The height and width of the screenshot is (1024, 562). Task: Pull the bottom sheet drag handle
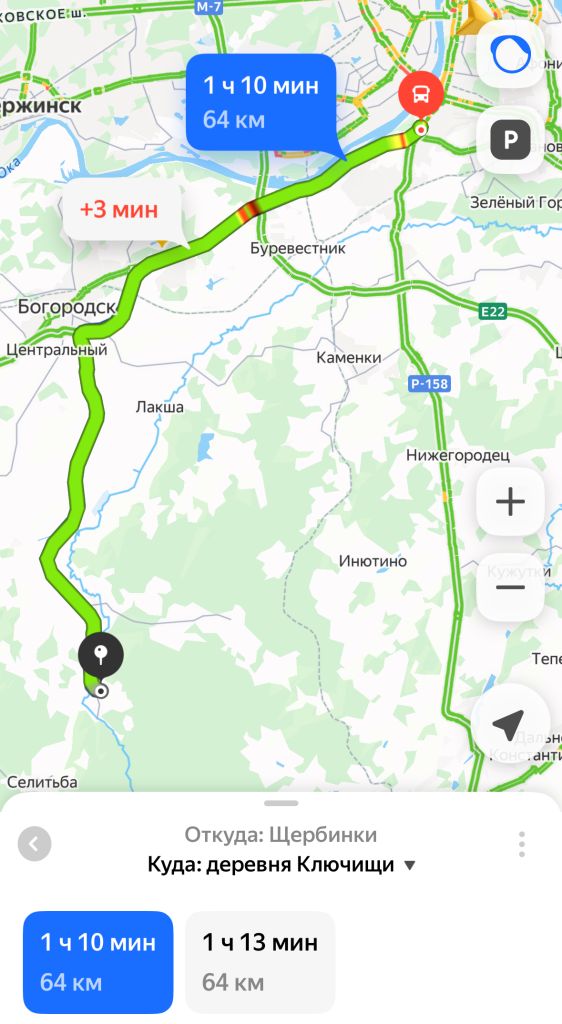pos(281,803)
